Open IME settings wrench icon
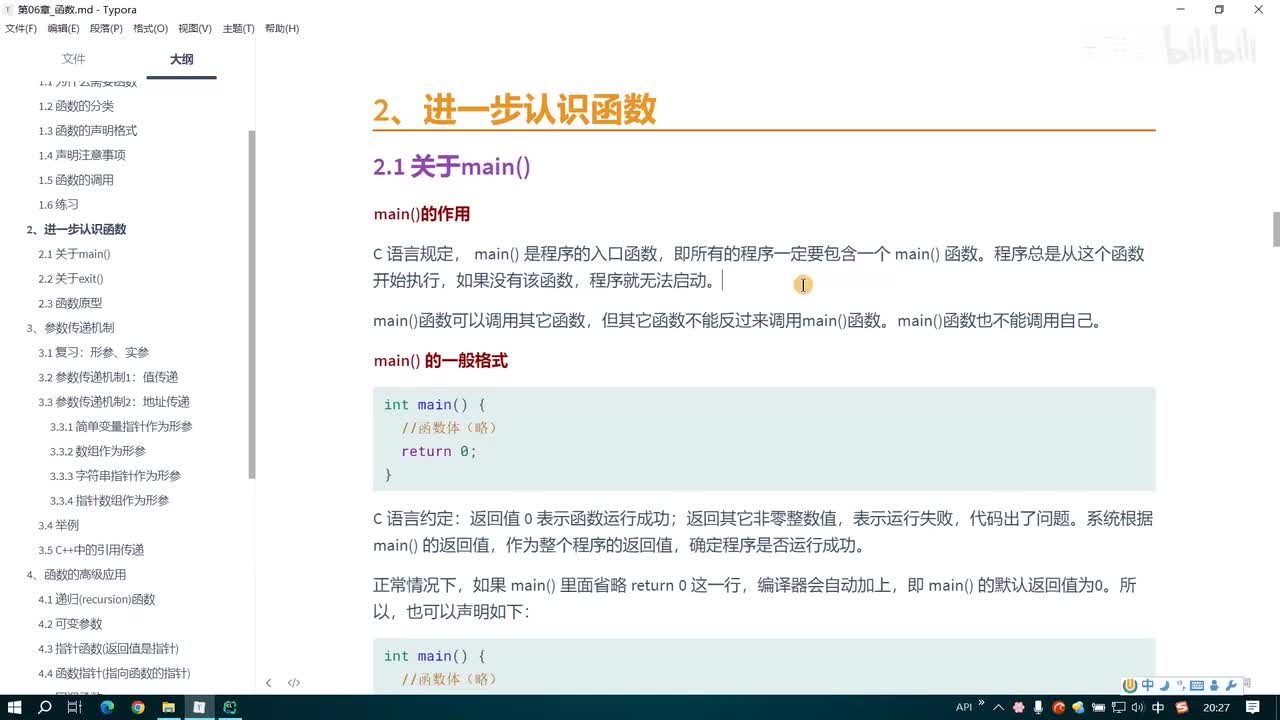 coord(1231,685)
